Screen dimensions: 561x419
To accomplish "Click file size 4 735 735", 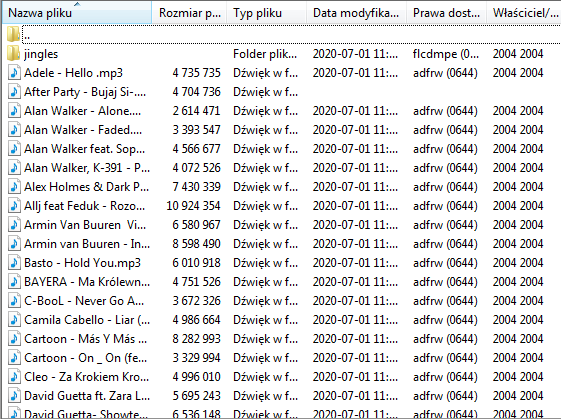I will [x=196, y=73].
